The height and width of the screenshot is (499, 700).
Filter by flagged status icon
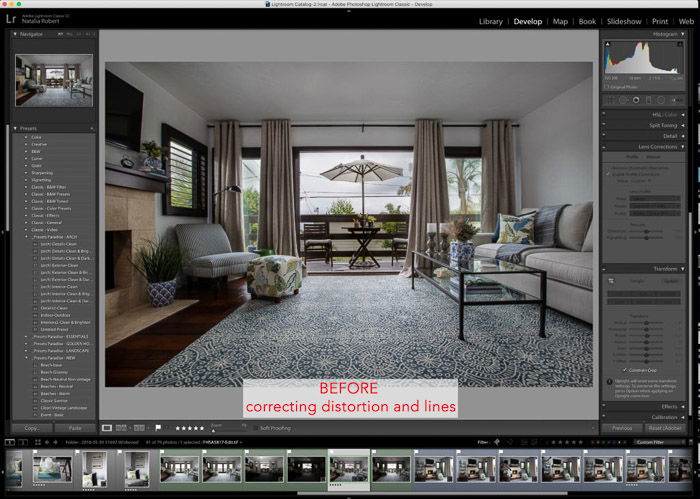pos(496,442)
